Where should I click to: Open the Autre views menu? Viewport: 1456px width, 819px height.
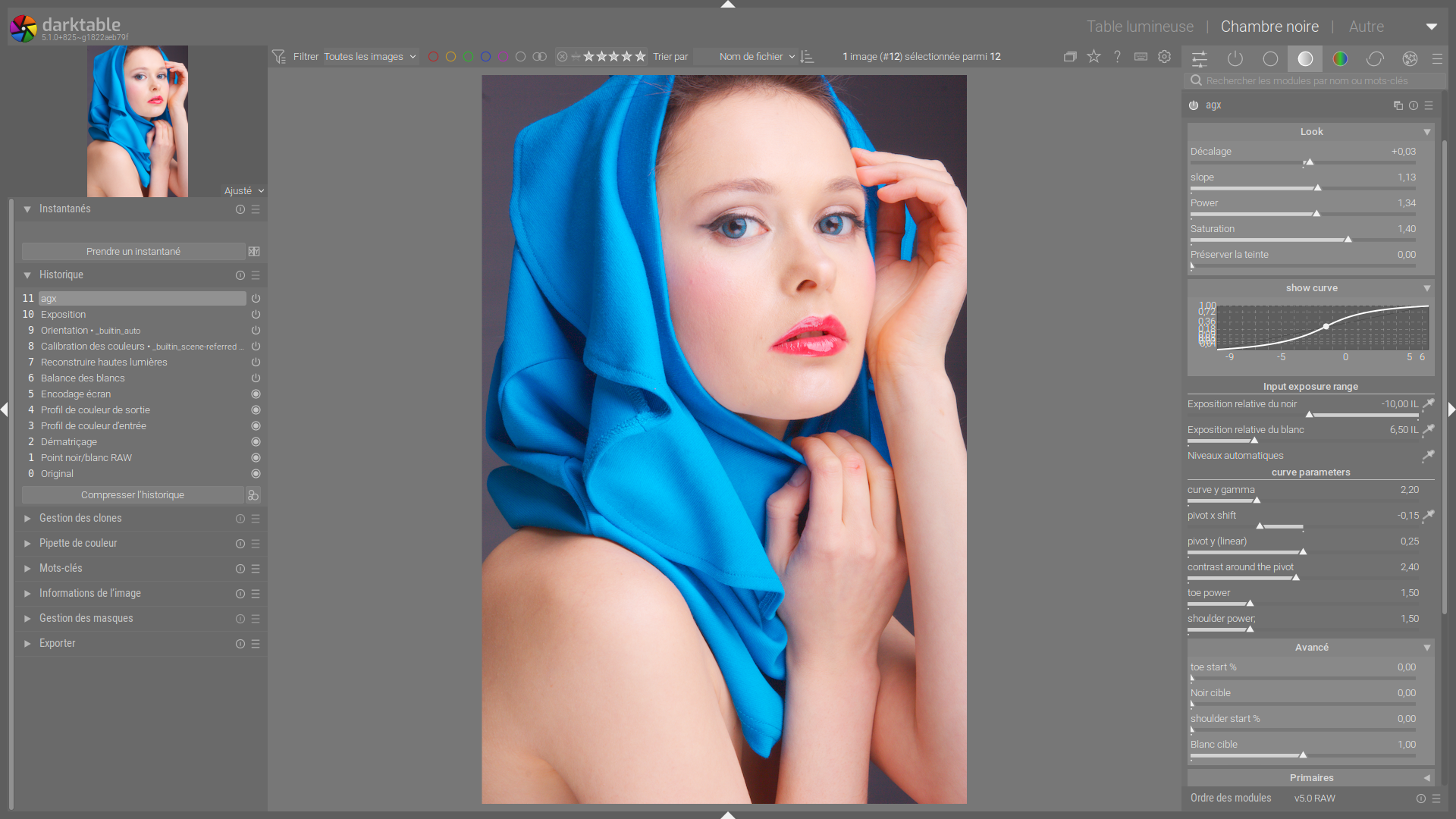(x=1366, y=27)
